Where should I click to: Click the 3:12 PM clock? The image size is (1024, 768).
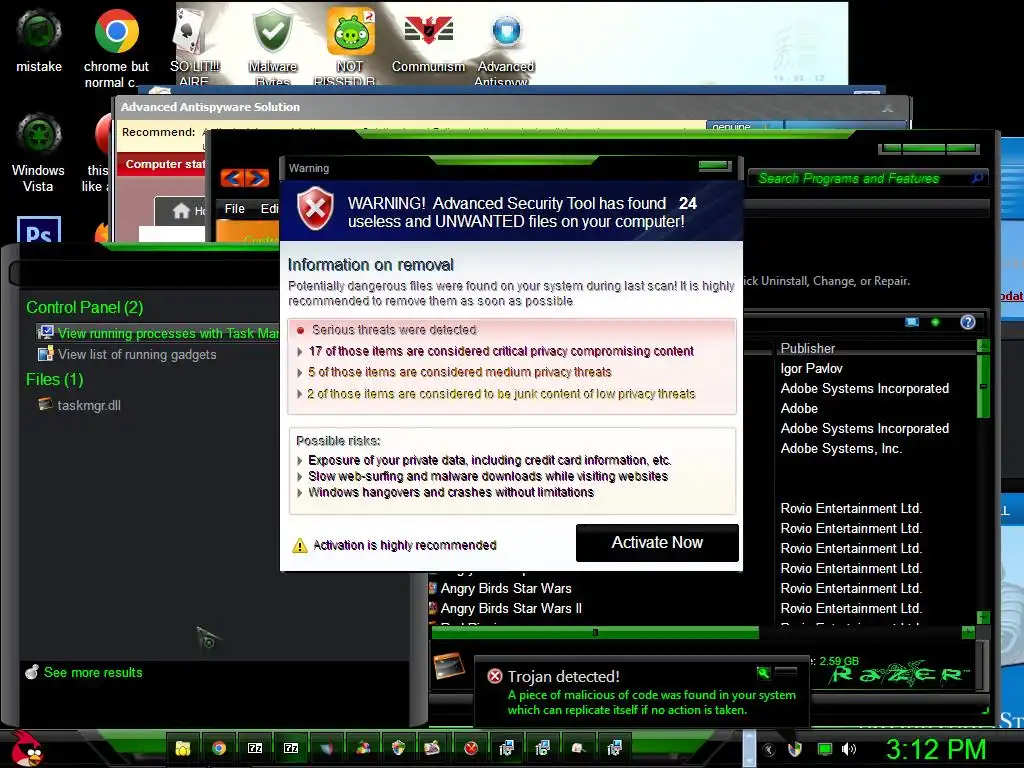935,749
